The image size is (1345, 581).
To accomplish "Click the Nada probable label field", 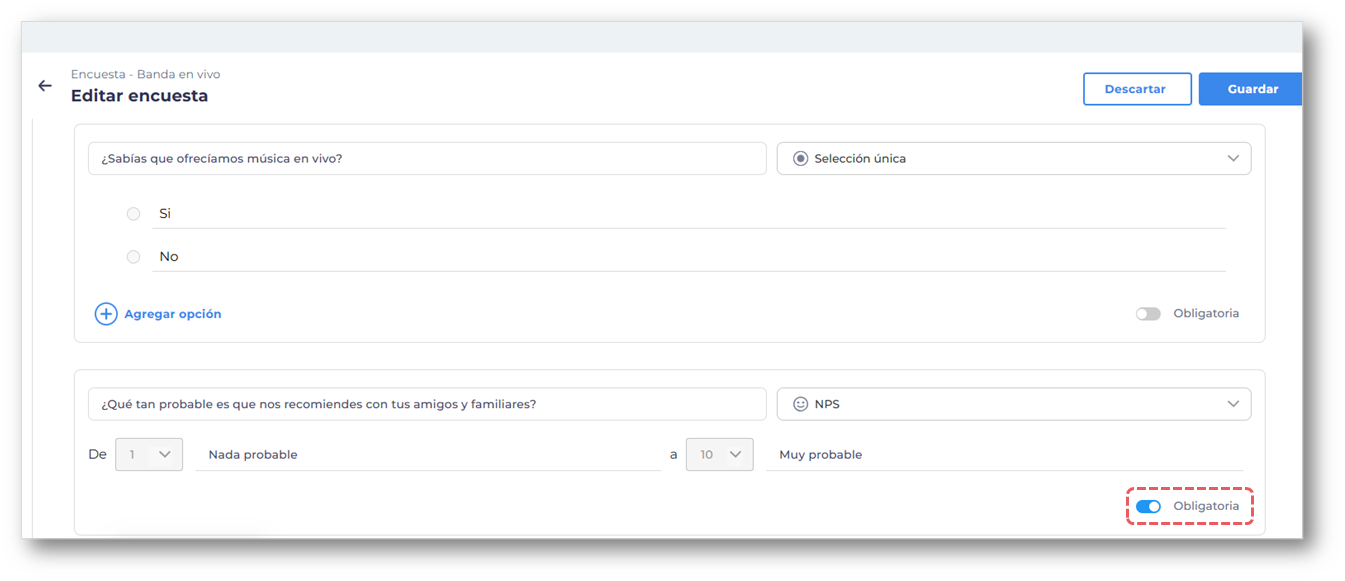I will coord(428,455).
